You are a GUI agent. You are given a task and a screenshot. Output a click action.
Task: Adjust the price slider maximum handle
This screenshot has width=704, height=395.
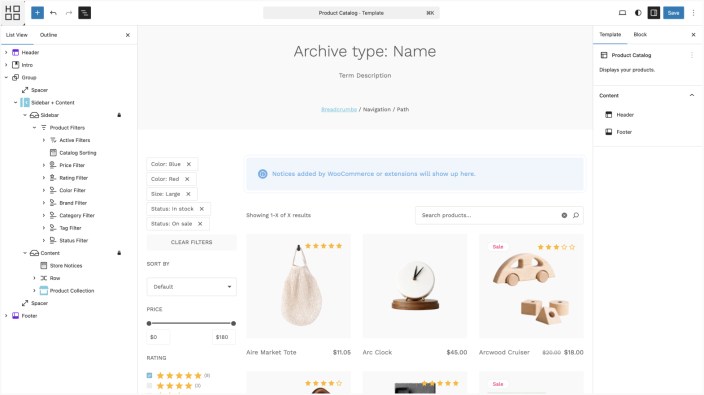[x=233, y=323]
